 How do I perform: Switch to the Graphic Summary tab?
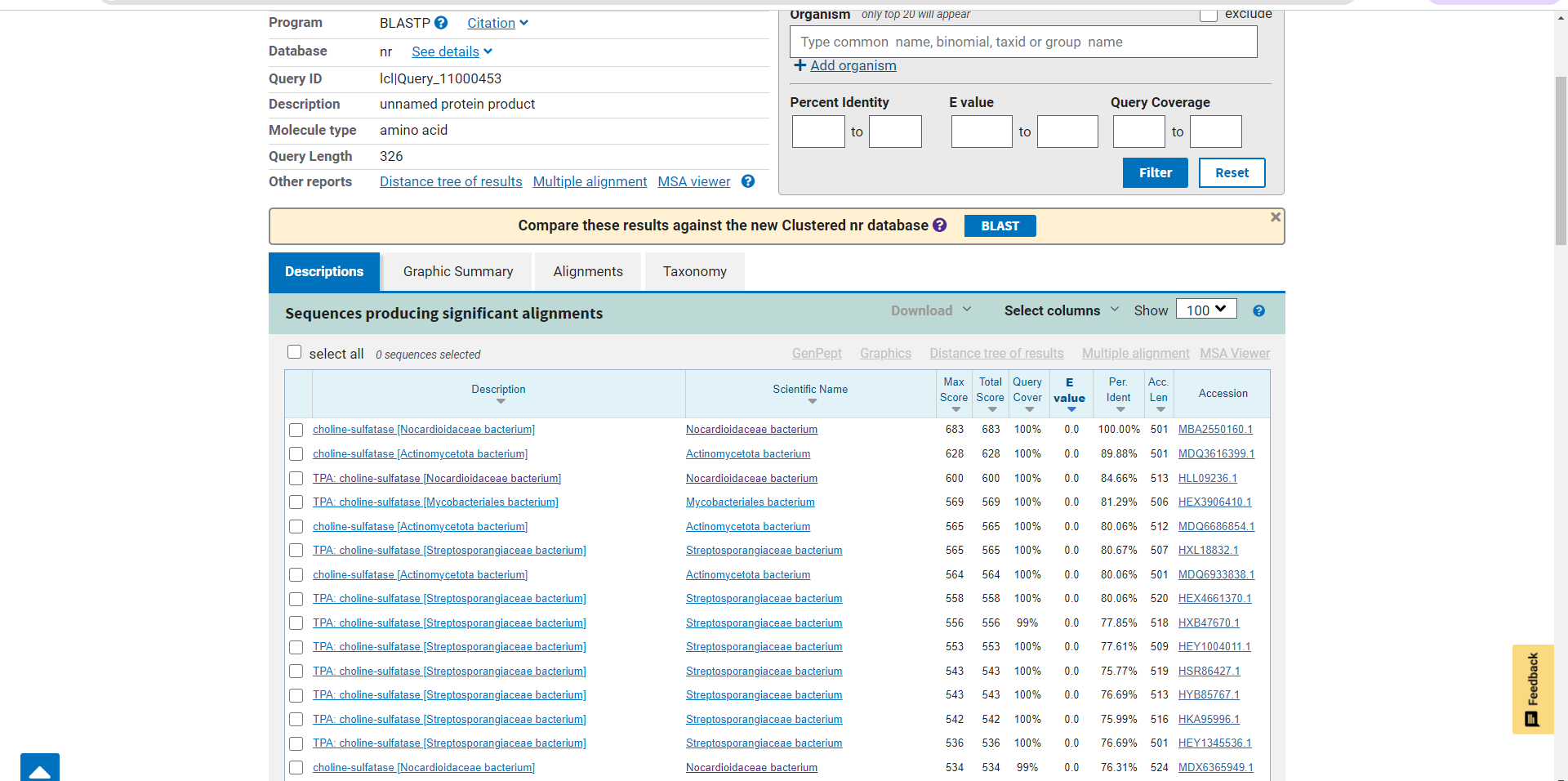tap(458, 271)
